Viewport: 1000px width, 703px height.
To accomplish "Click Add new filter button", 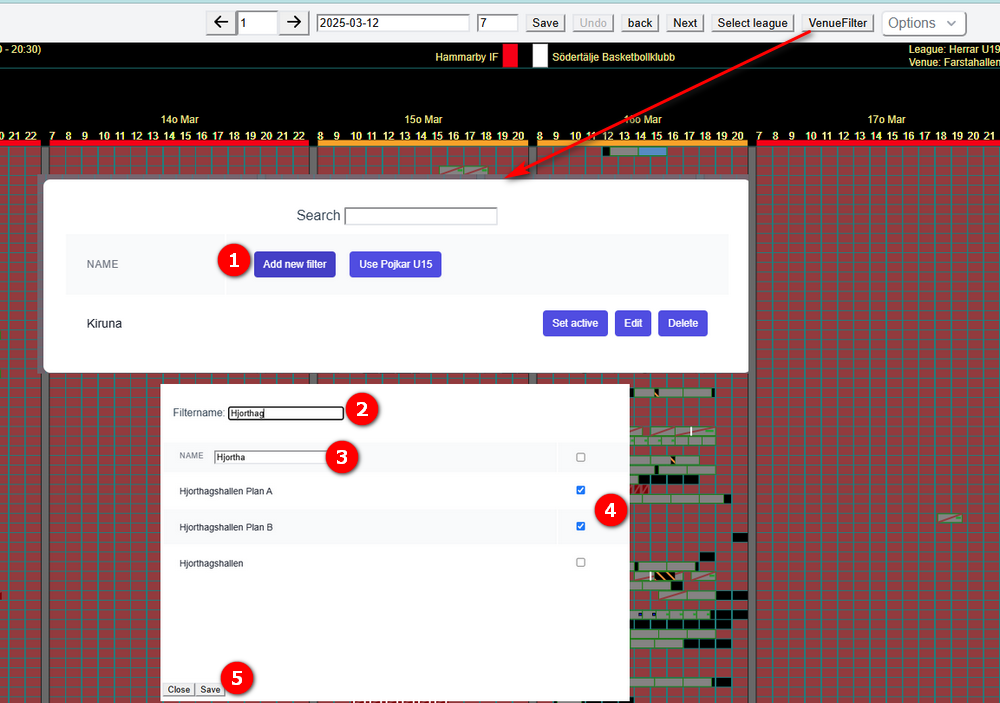I will [x=295, y=264].
